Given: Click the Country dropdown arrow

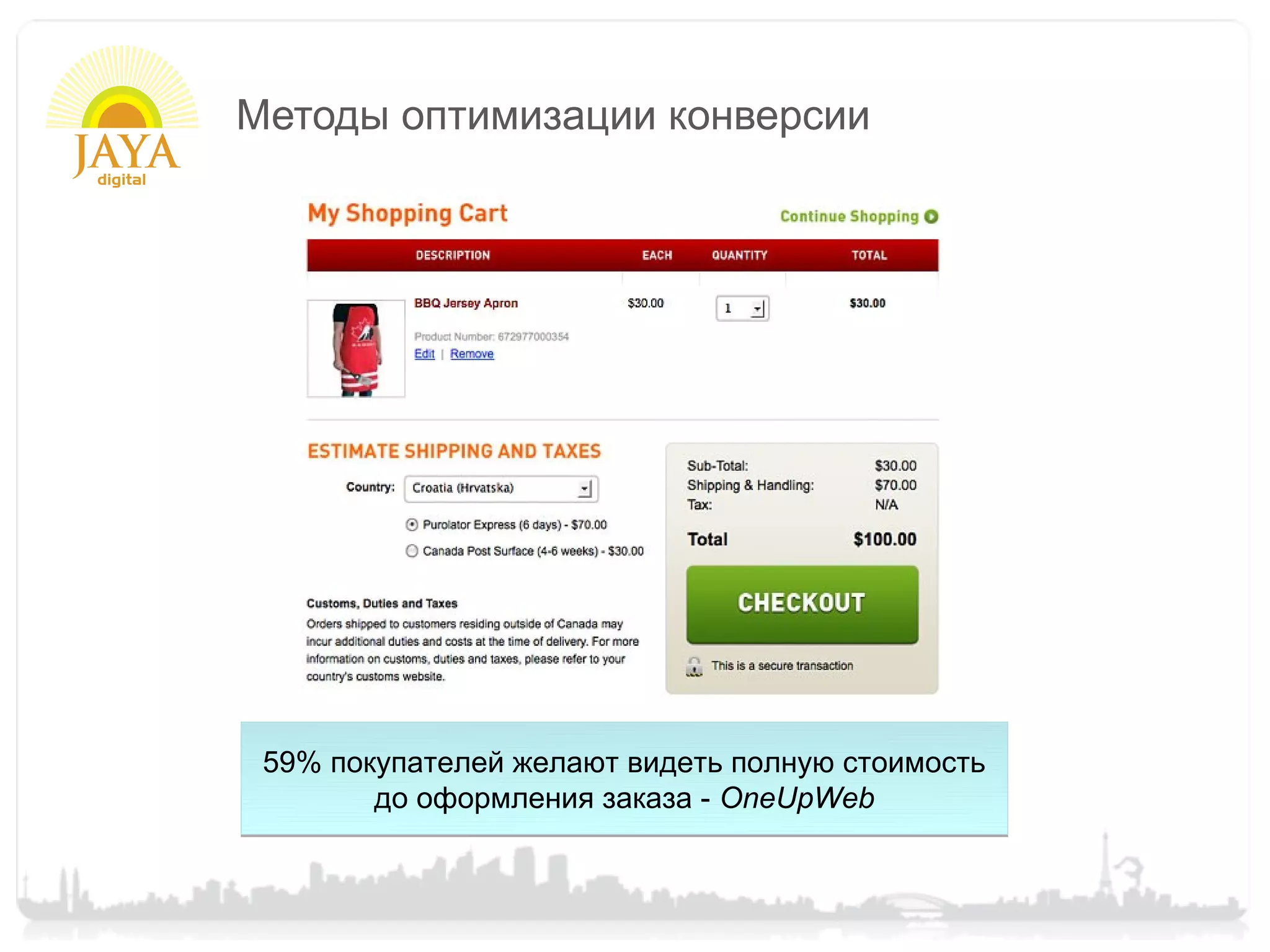Looking at the screenshot, I should point(584,489).
